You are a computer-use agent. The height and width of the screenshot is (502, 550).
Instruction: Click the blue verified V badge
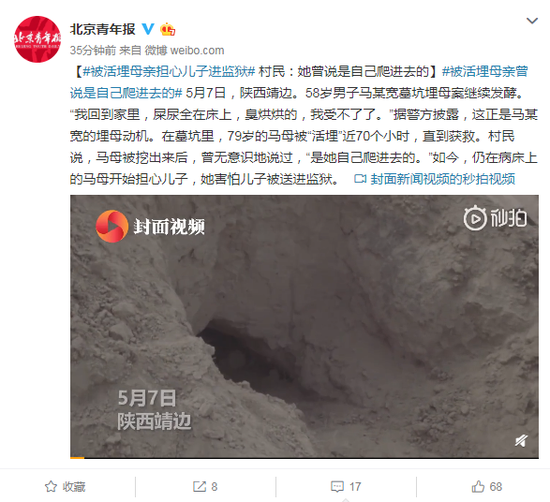(148, 29)
